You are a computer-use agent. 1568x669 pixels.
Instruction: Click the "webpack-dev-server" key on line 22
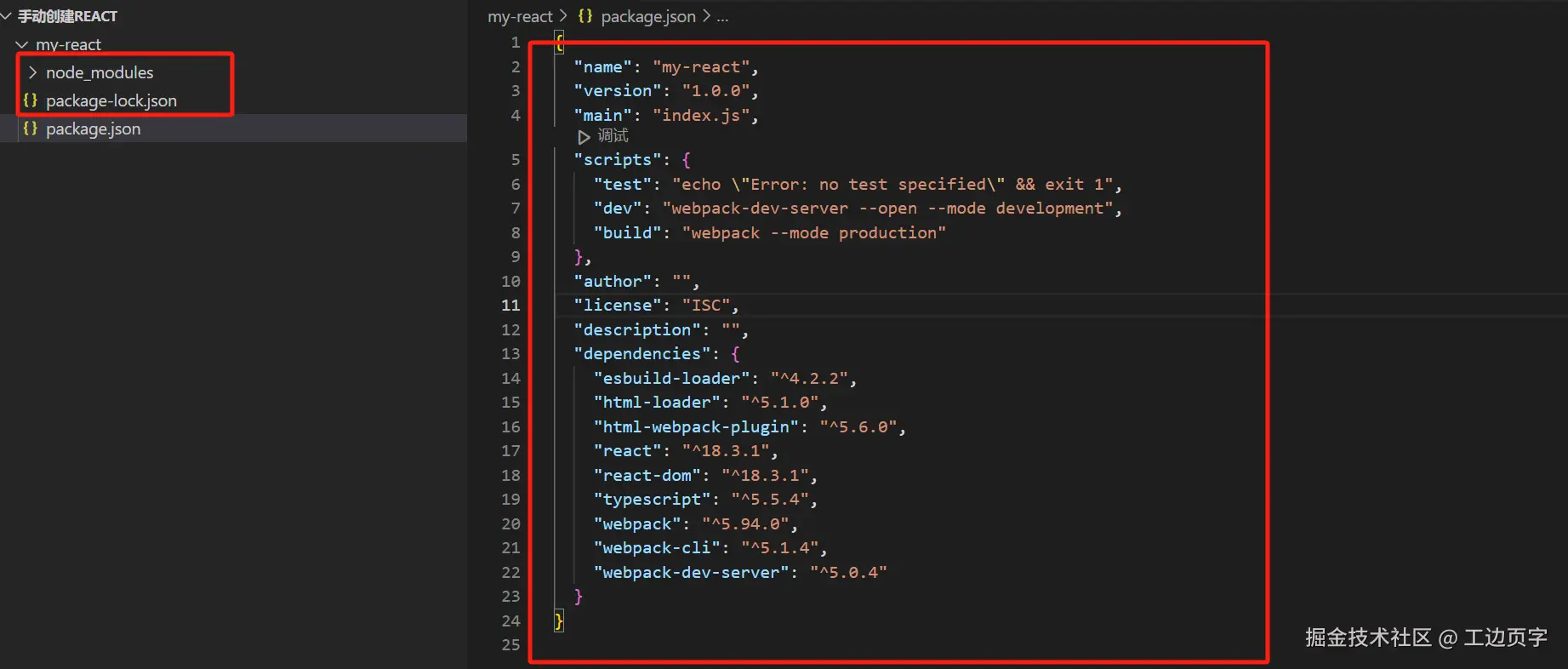point(692,573)
